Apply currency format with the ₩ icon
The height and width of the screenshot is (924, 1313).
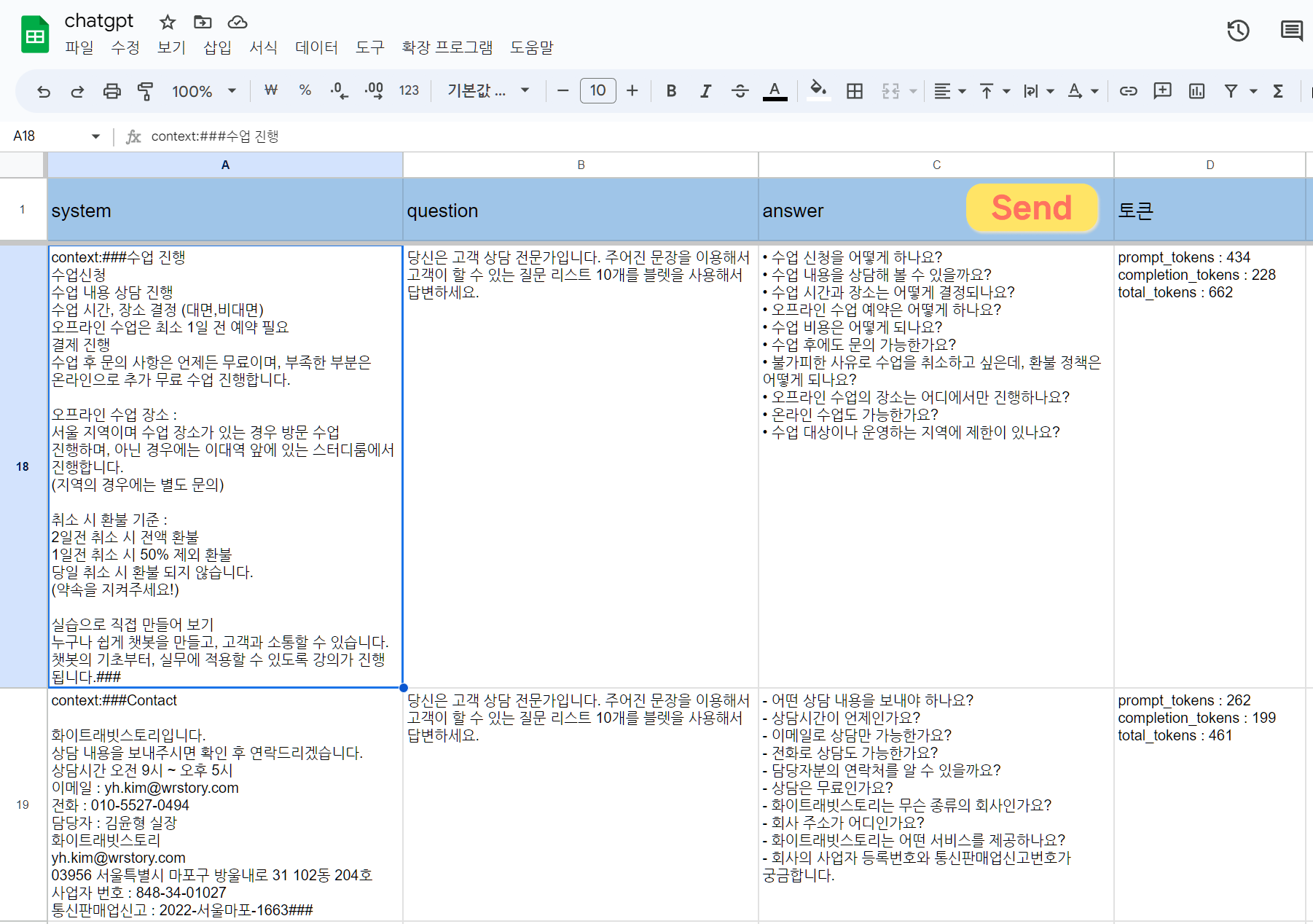(x=270, y=91)
